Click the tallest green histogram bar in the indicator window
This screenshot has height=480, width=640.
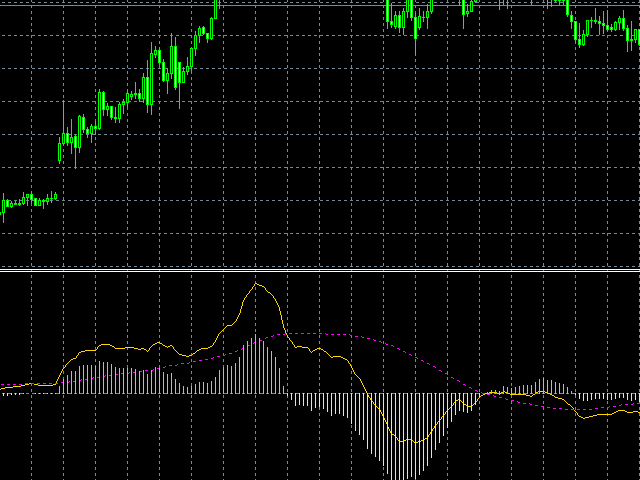[x=256, y=364]
